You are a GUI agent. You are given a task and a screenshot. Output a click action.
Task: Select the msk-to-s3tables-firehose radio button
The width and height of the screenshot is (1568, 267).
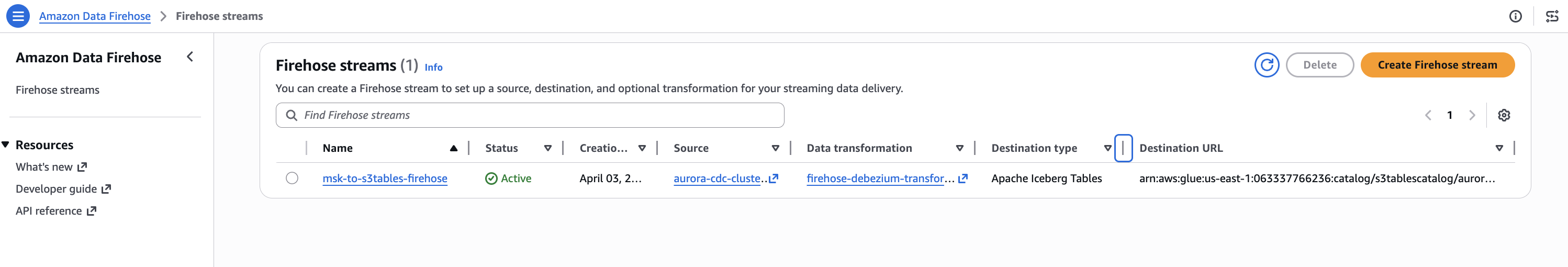coord(292,178)
